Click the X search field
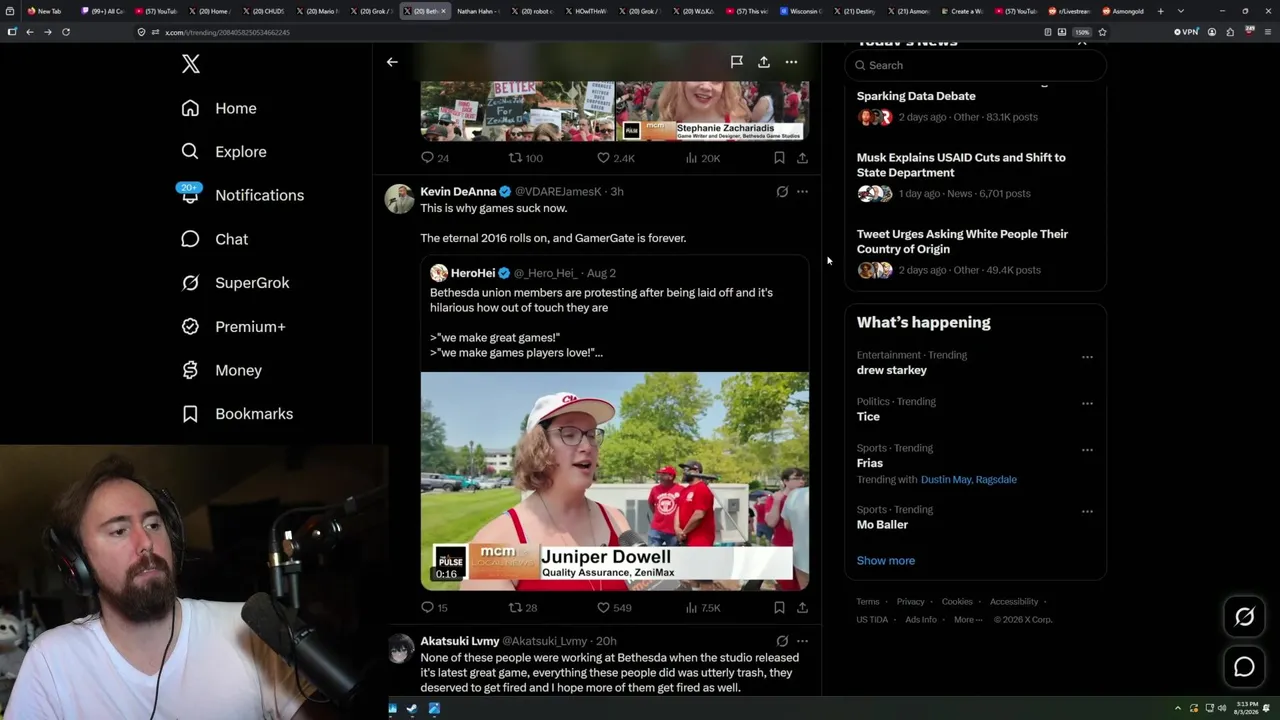 [x=976, y=65]
